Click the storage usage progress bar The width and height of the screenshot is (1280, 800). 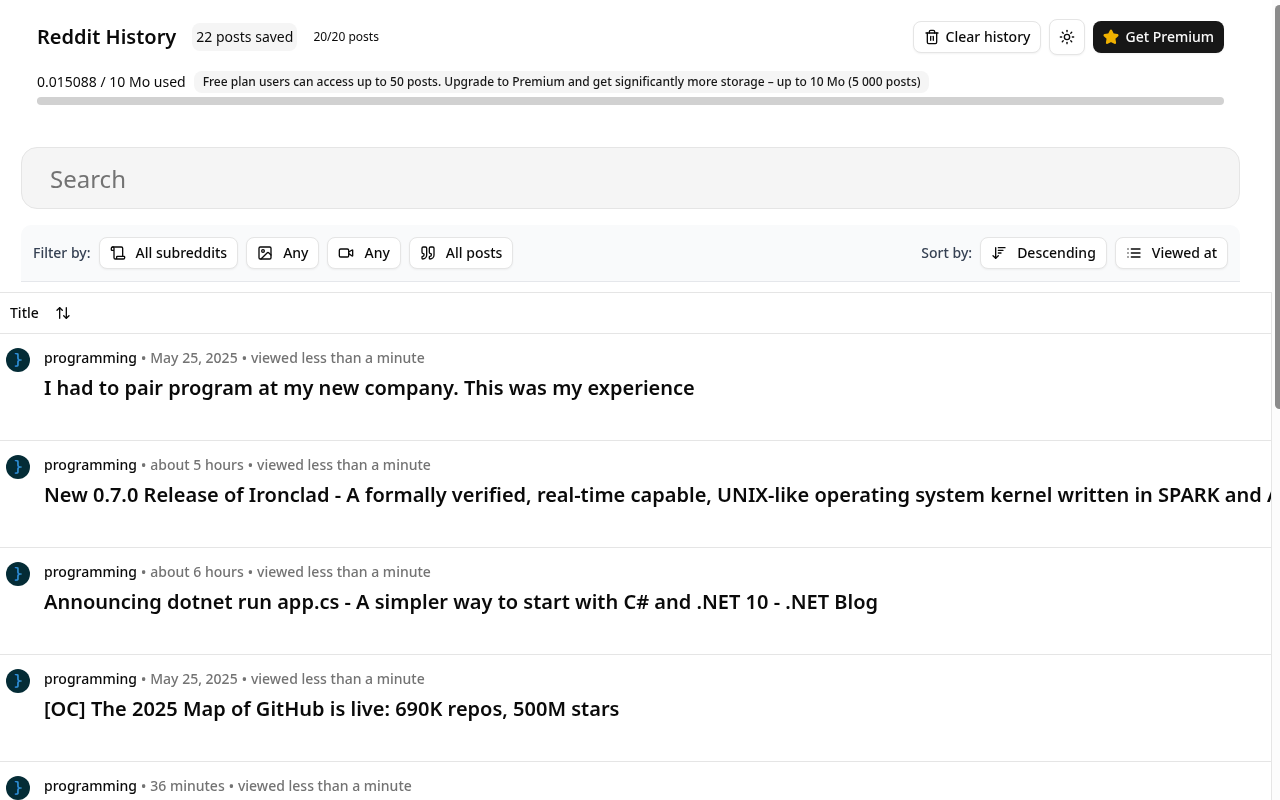630,101
